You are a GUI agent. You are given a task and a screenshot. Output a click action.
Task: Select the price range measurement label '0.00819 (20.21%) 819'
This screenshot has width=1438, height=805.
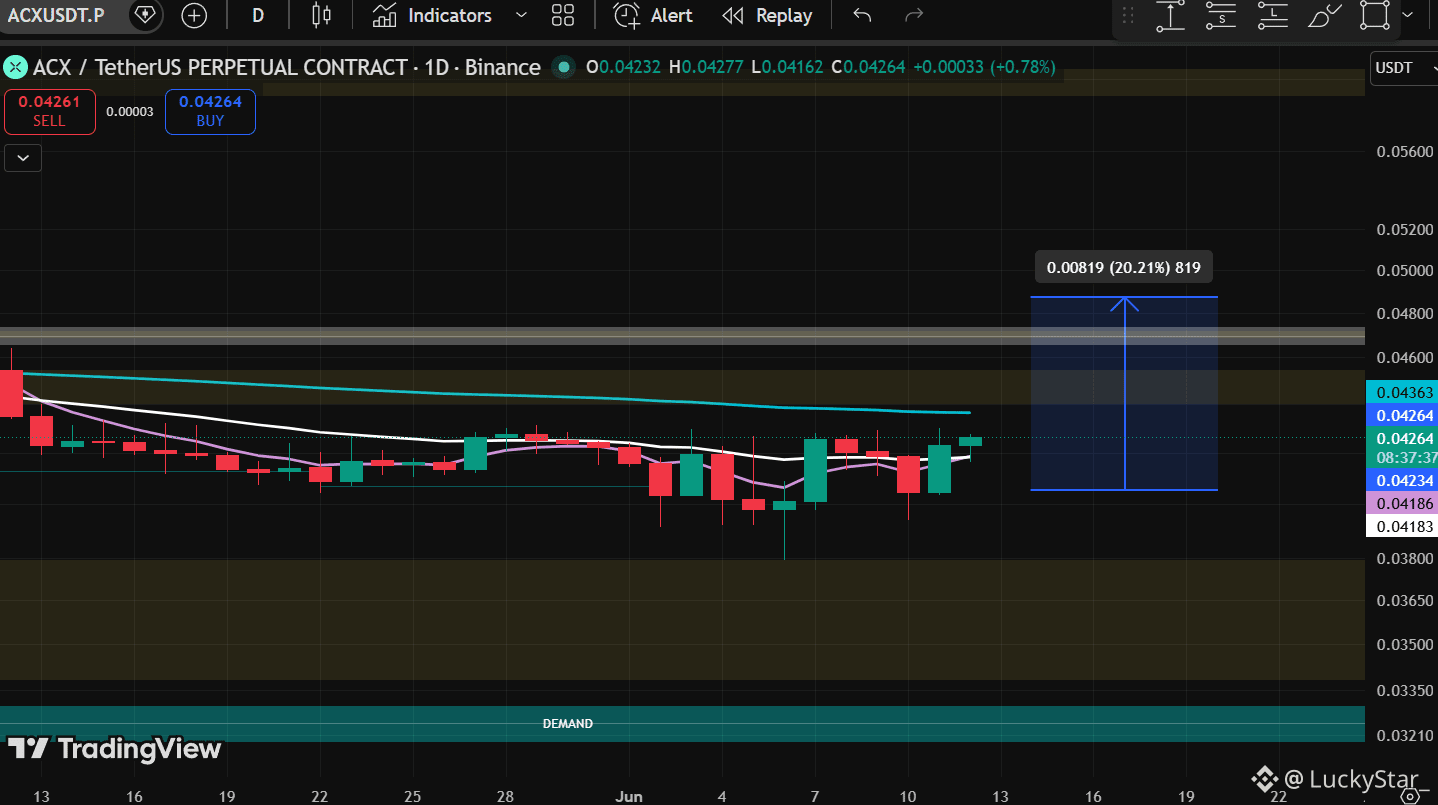pyautogui.click(x=1123, y=267)
